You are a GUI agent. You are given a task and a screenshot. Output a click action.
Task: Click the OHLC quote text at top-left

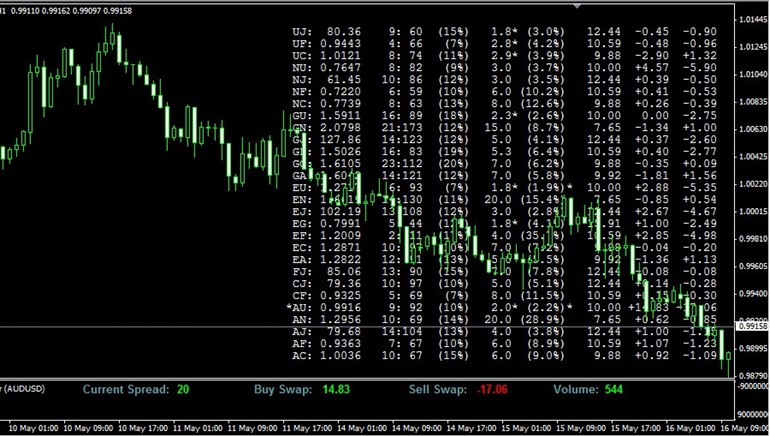point(65,11)
